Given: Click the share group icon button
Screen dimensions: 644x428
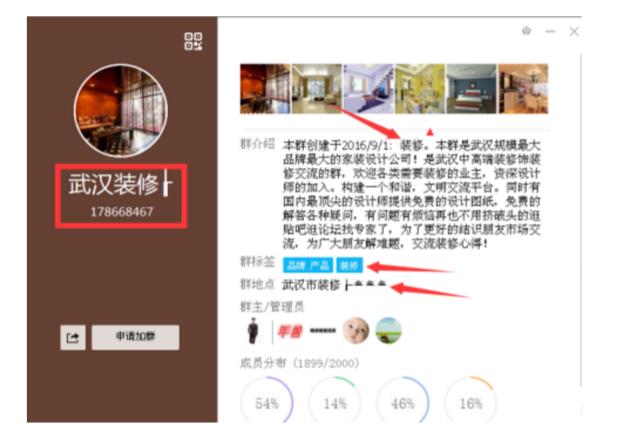Looking at the screenshot, I should click(x=73, y=338).
